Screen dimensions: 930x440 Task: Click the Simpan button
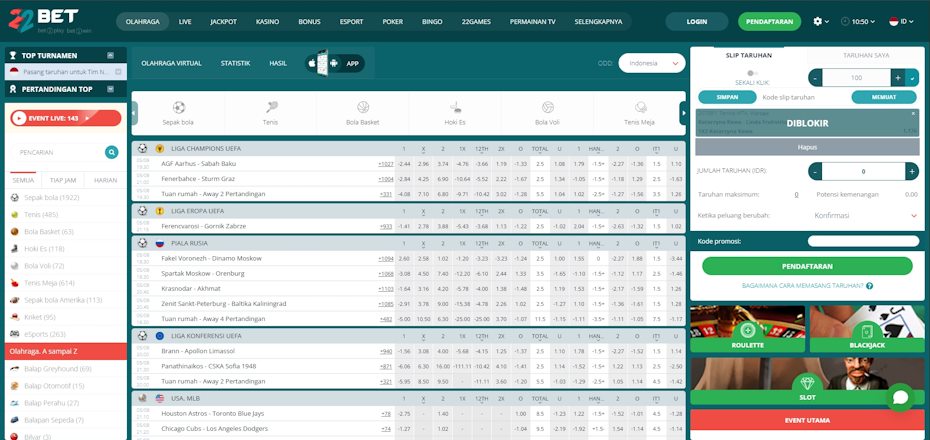point(727,97)
